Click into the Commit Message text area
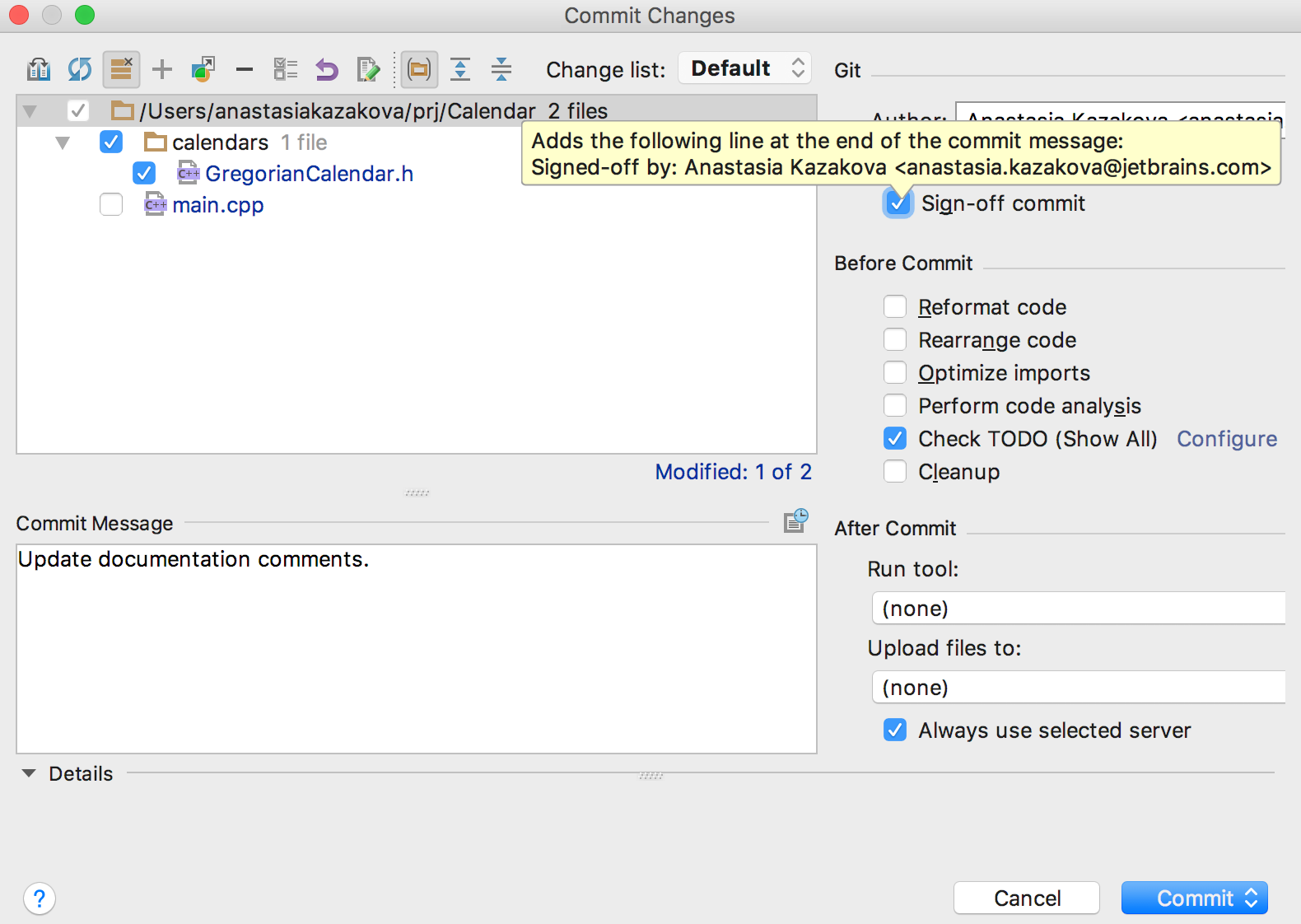The image size is (1301, 924). tap(417, 649)
